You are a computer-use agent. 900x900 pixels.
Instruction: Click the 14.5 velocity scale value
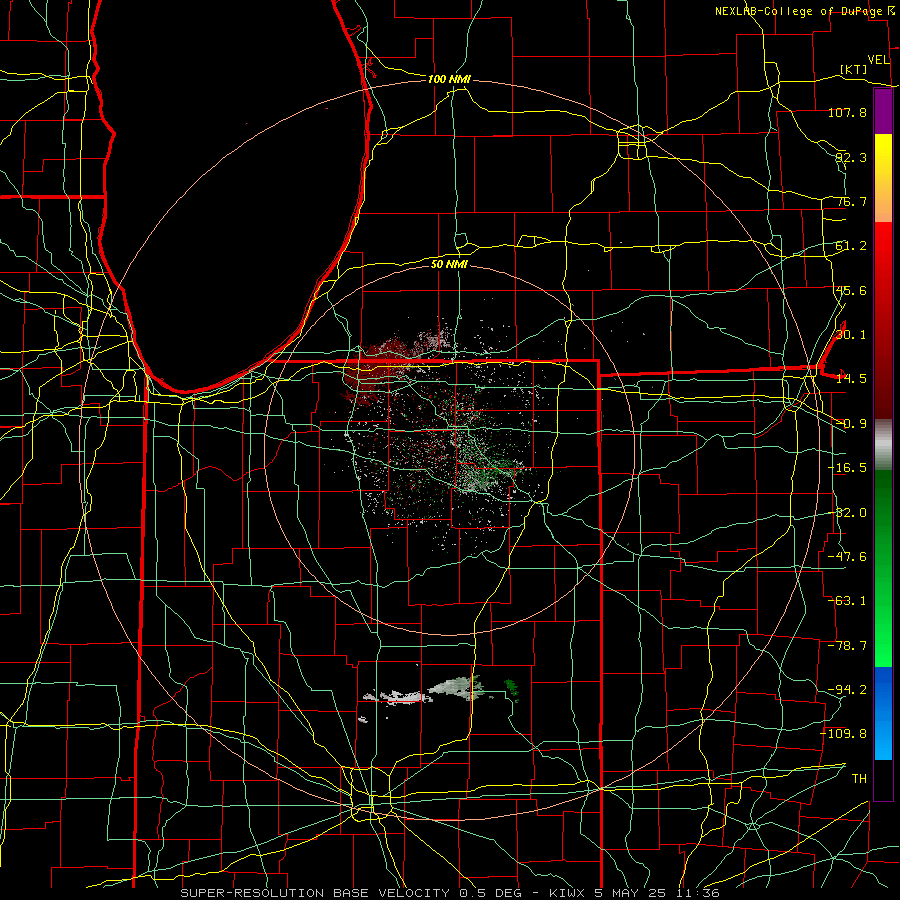[x=851, y=379]
